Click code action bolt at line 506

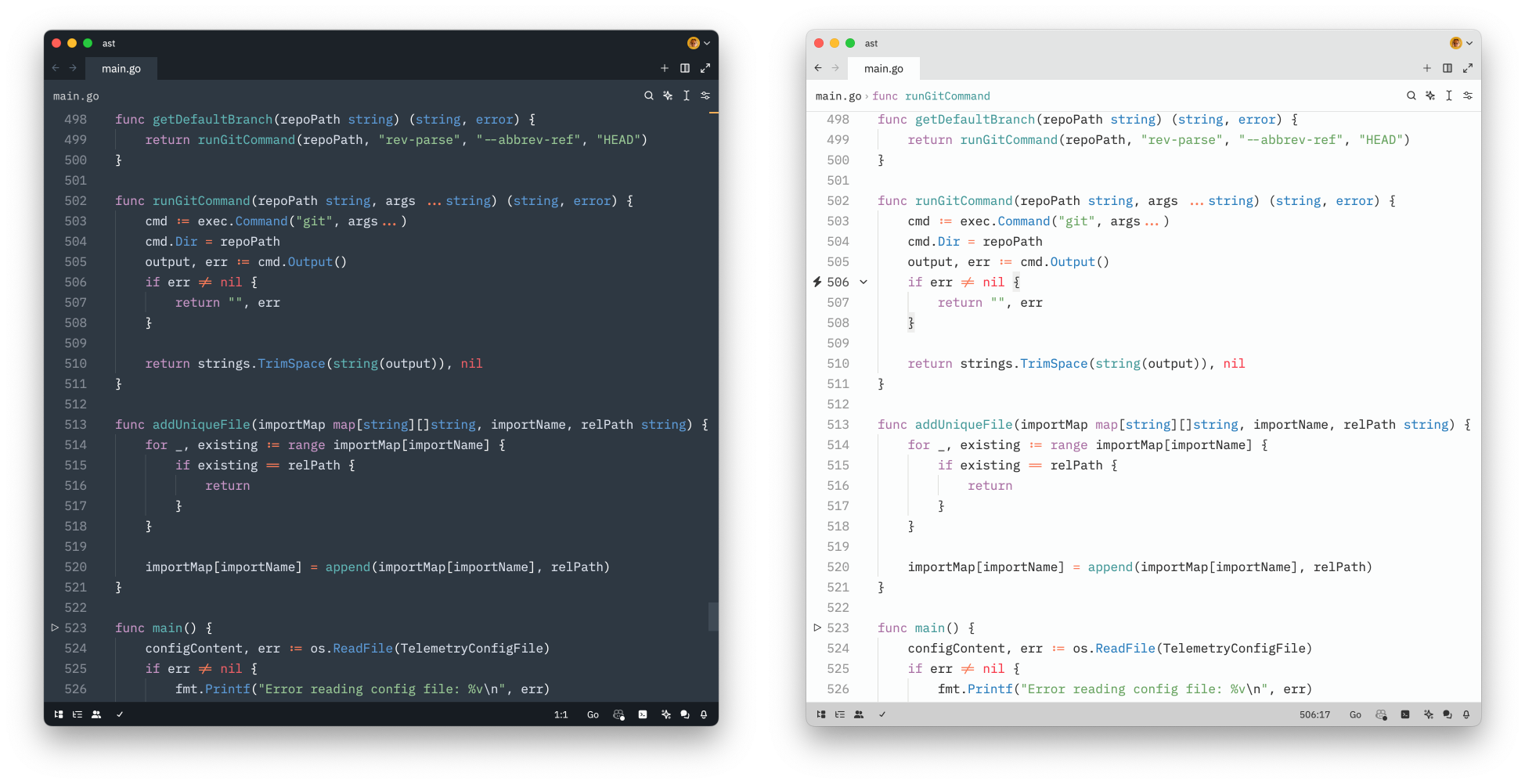tap(817, 282)
